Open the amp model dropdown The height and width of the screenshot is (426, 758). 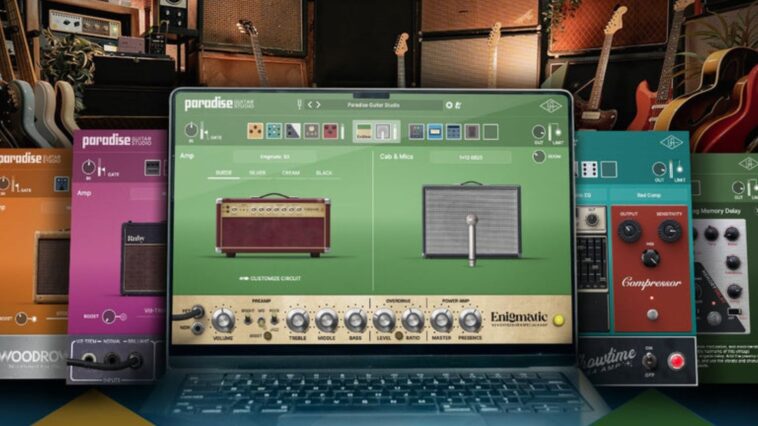275,157
